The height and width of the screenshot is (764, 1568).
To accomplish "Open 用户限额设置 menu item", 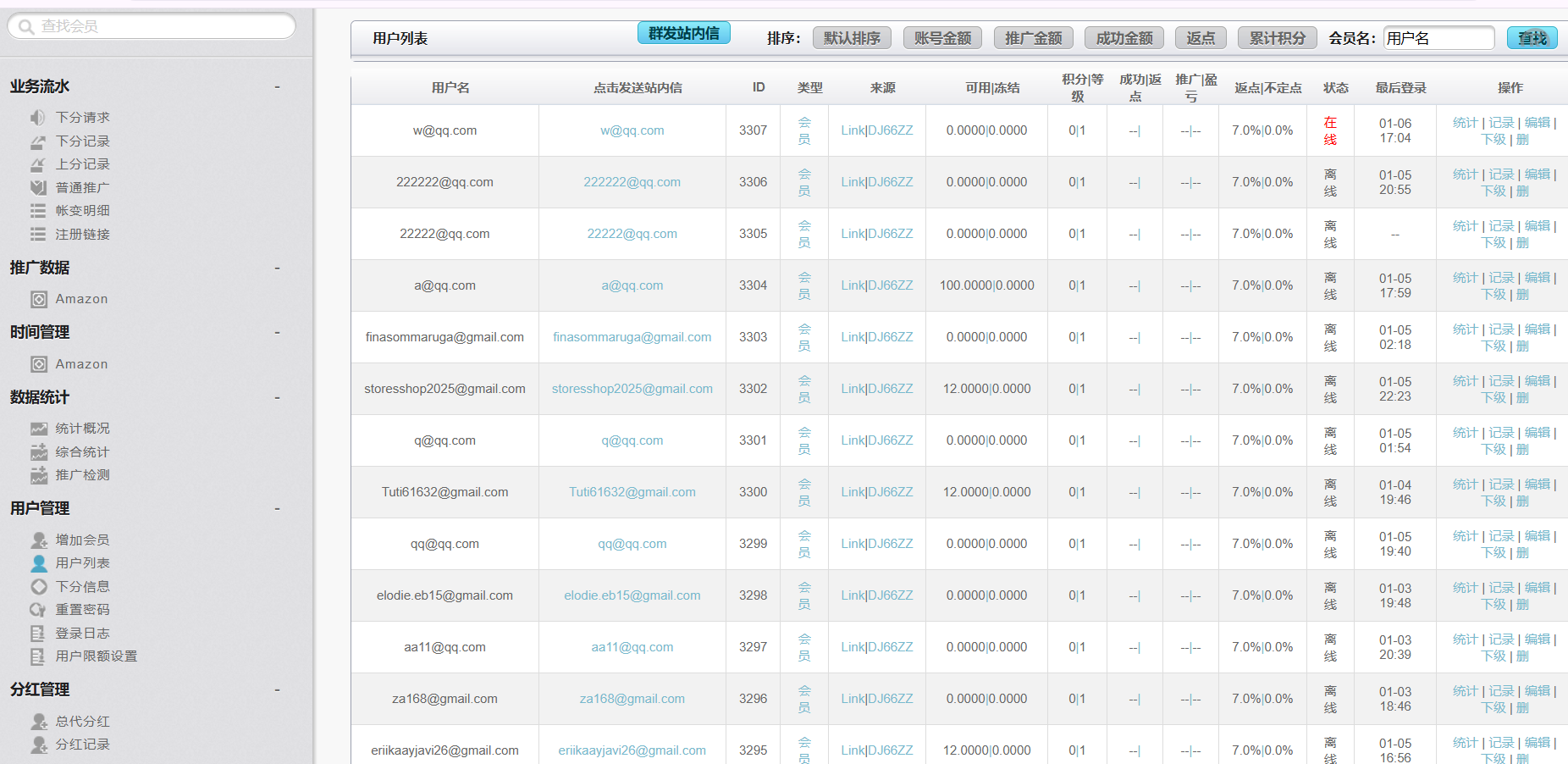I will coord(96,656).
